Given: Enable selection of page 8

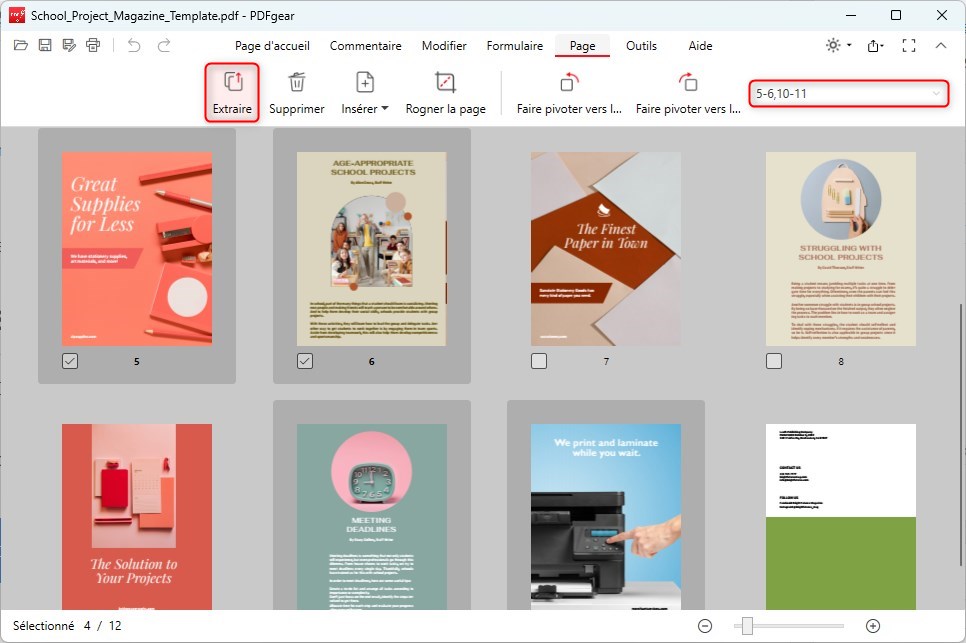Looking at the screenshot, I should point(774,361).
